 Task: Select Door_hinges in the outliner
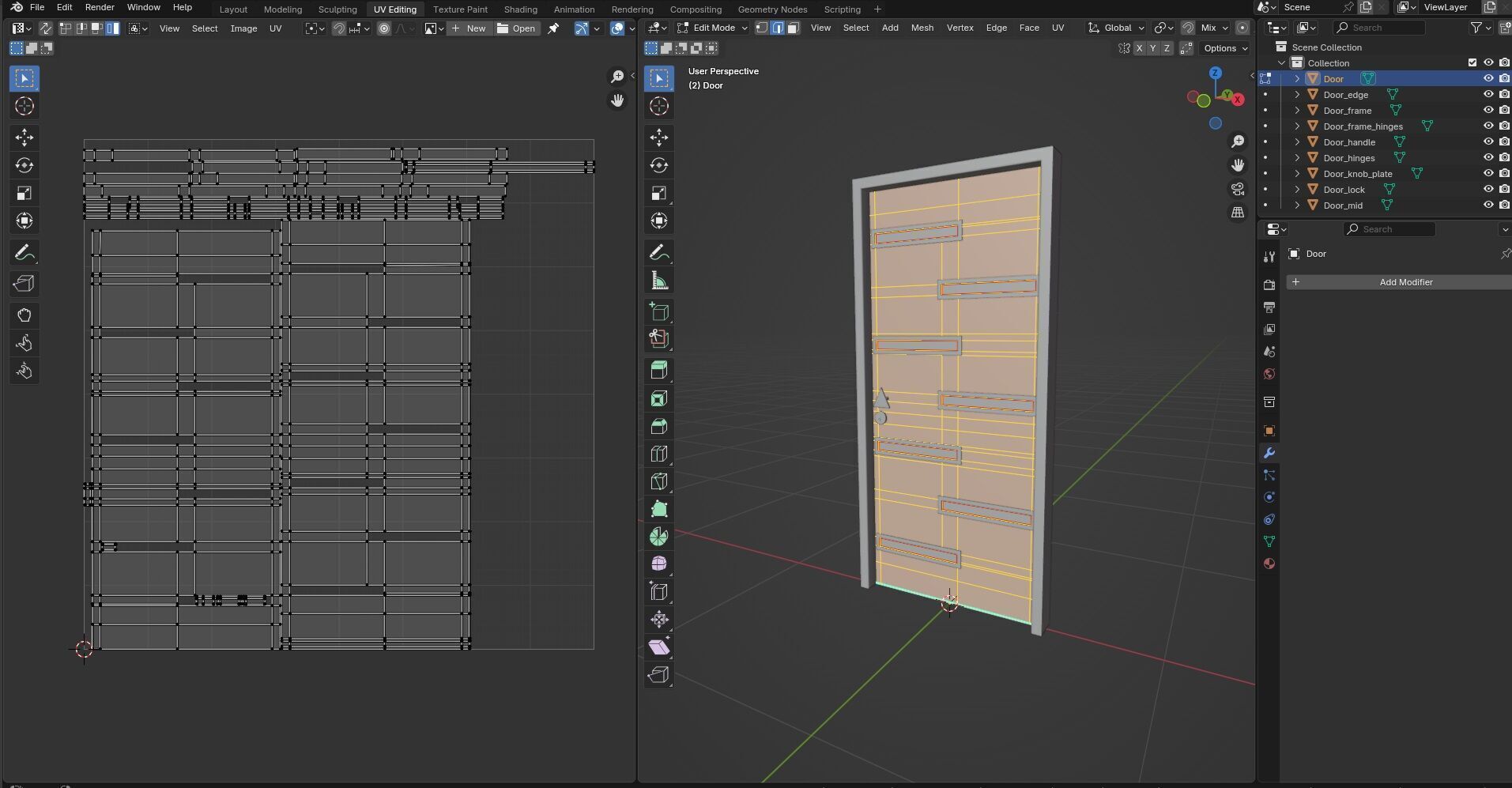coord(1348,157)
